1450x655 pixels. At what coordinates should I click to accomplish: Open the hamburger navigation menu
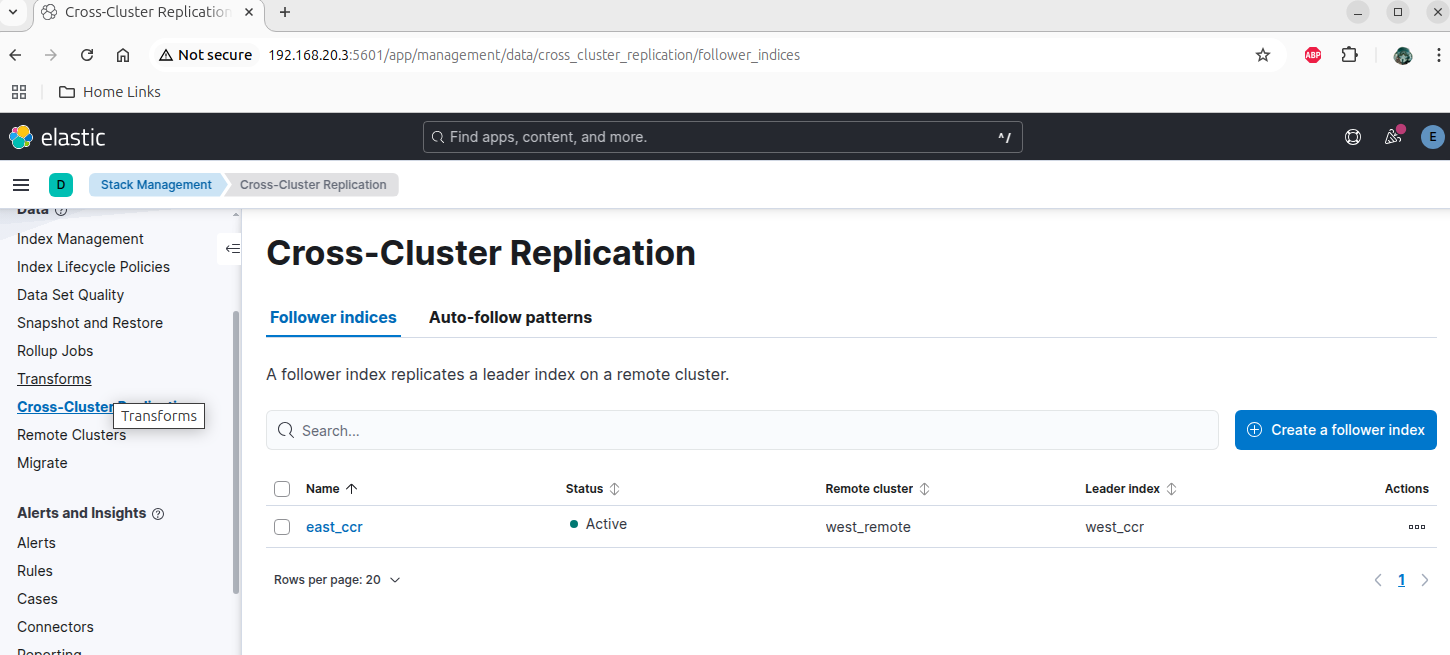point(21,185)
